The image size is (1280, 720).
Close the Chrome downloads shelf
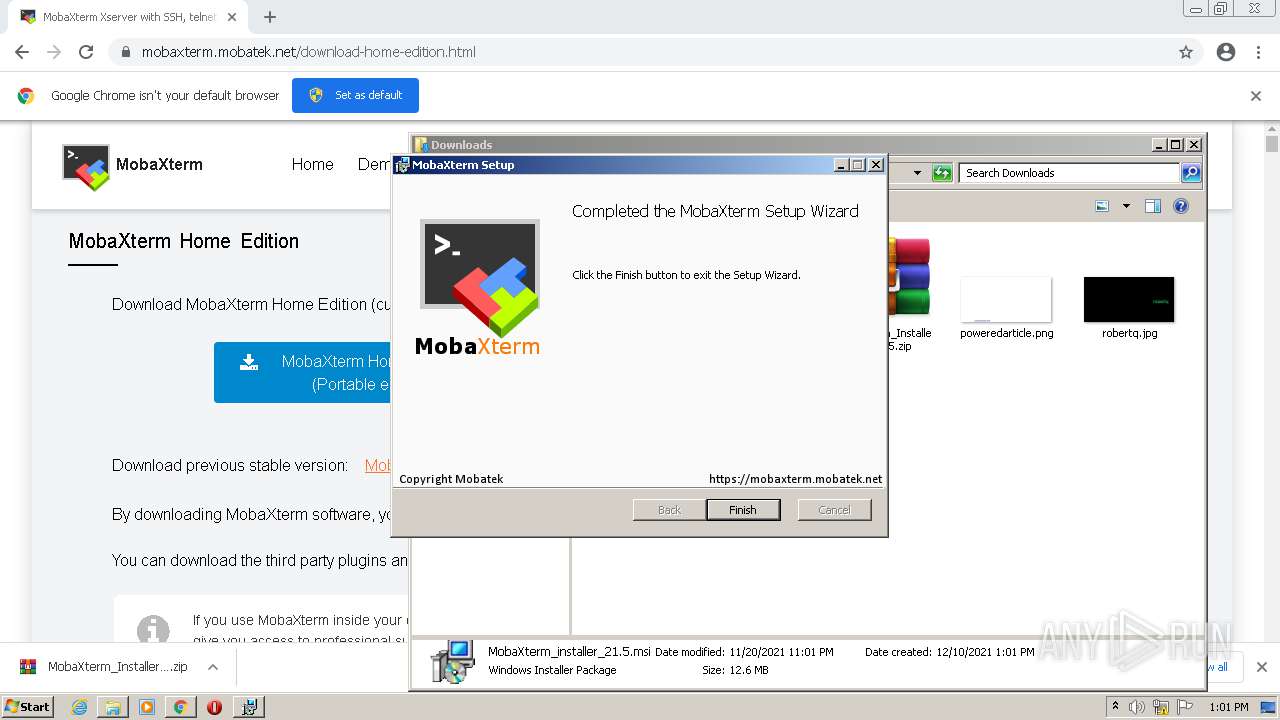tap(1261, 667)
